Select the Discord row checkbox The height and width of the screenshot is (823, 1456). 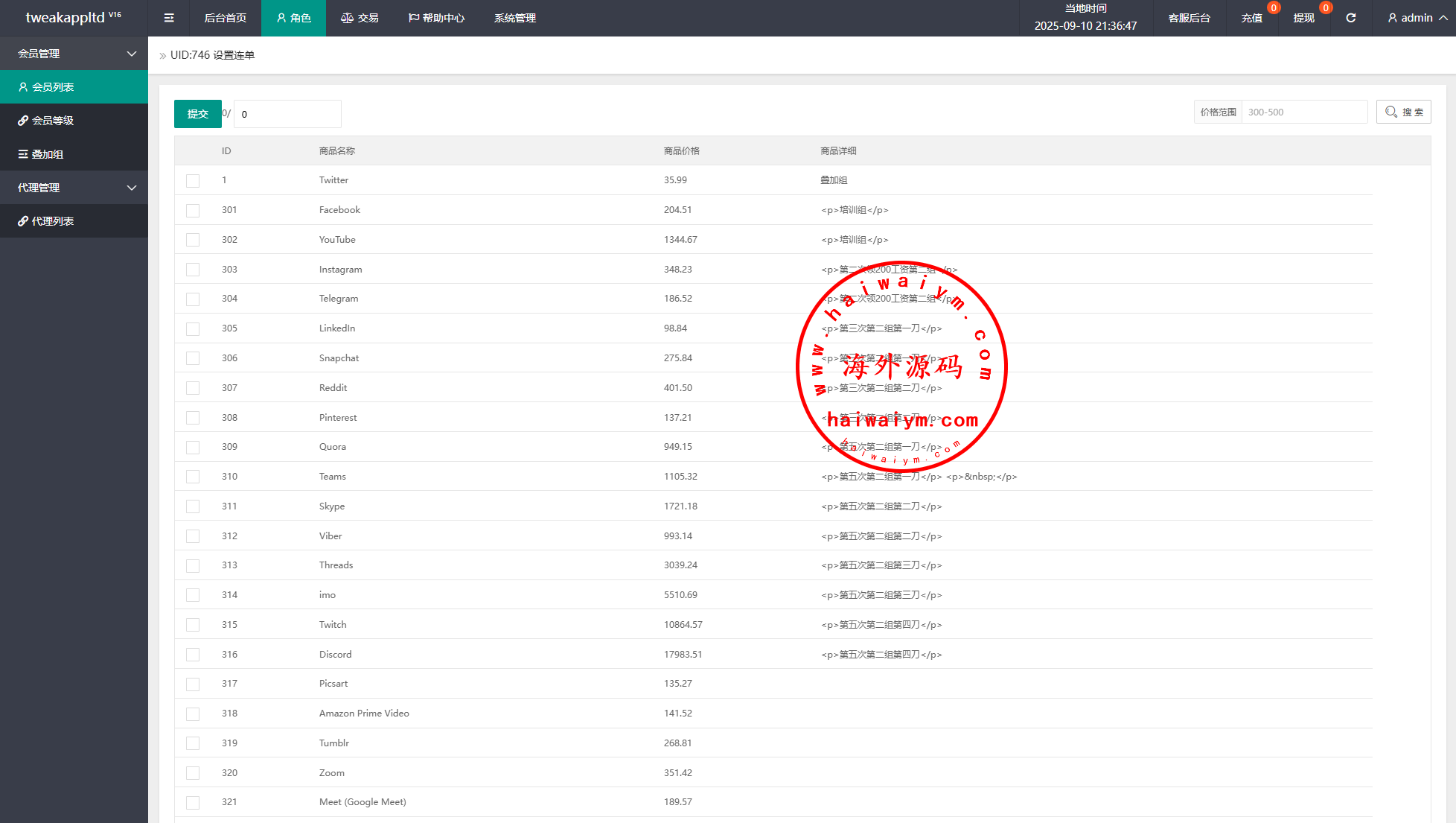pyautogui.click(x=193, y=655)
